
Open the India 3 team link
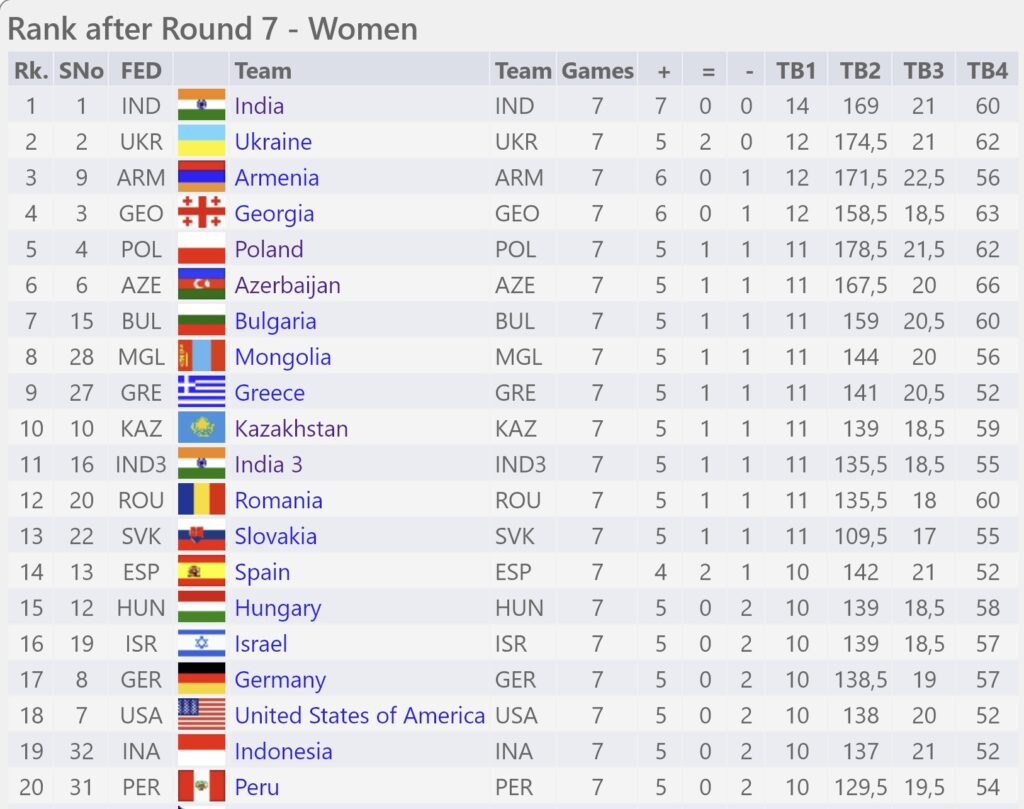pos(268,464)
